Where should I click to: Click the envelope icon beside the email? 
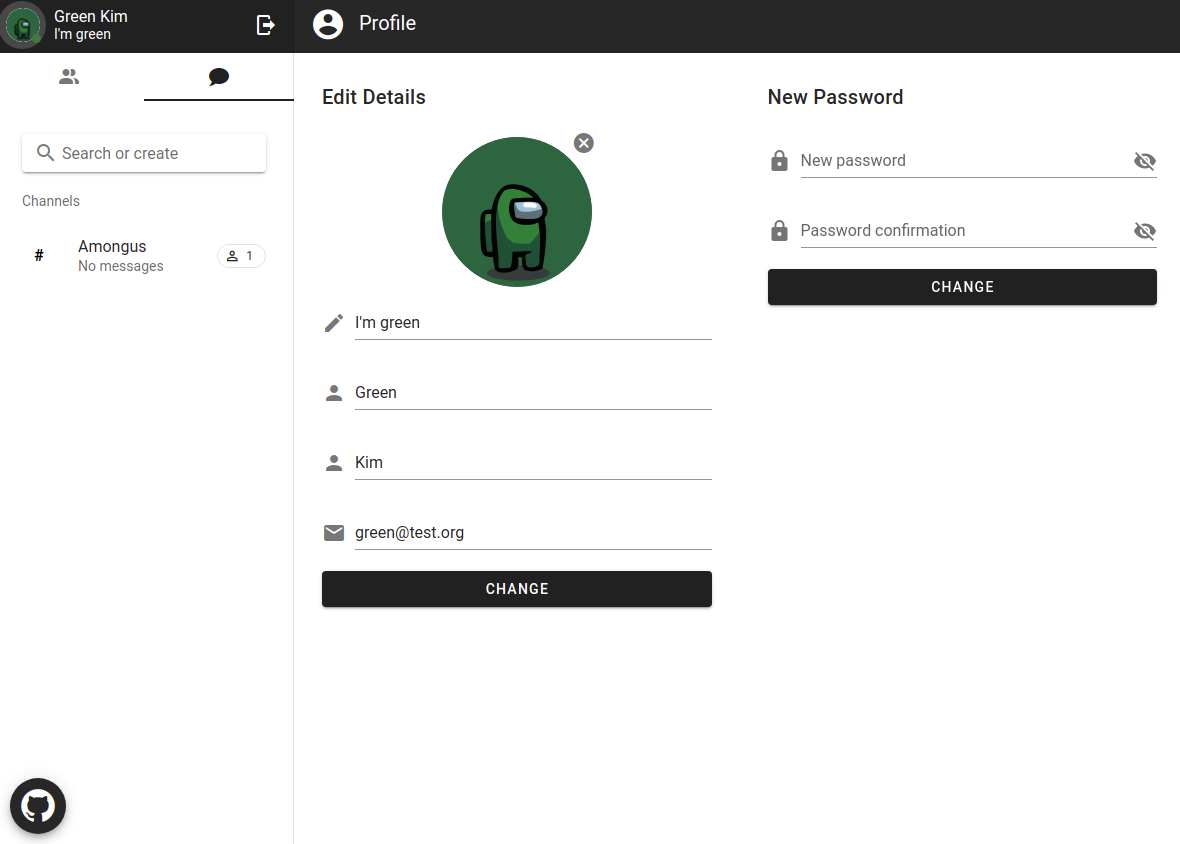click(334, 533)
